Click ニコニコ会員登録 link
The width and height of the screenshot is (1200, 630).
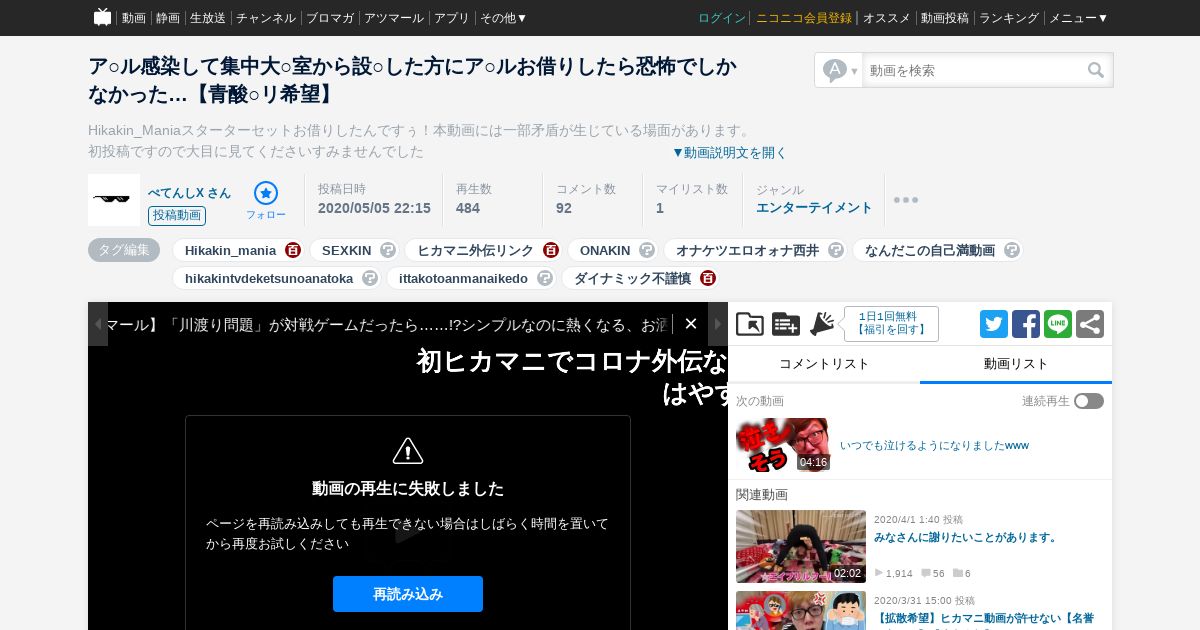[804, 18]
